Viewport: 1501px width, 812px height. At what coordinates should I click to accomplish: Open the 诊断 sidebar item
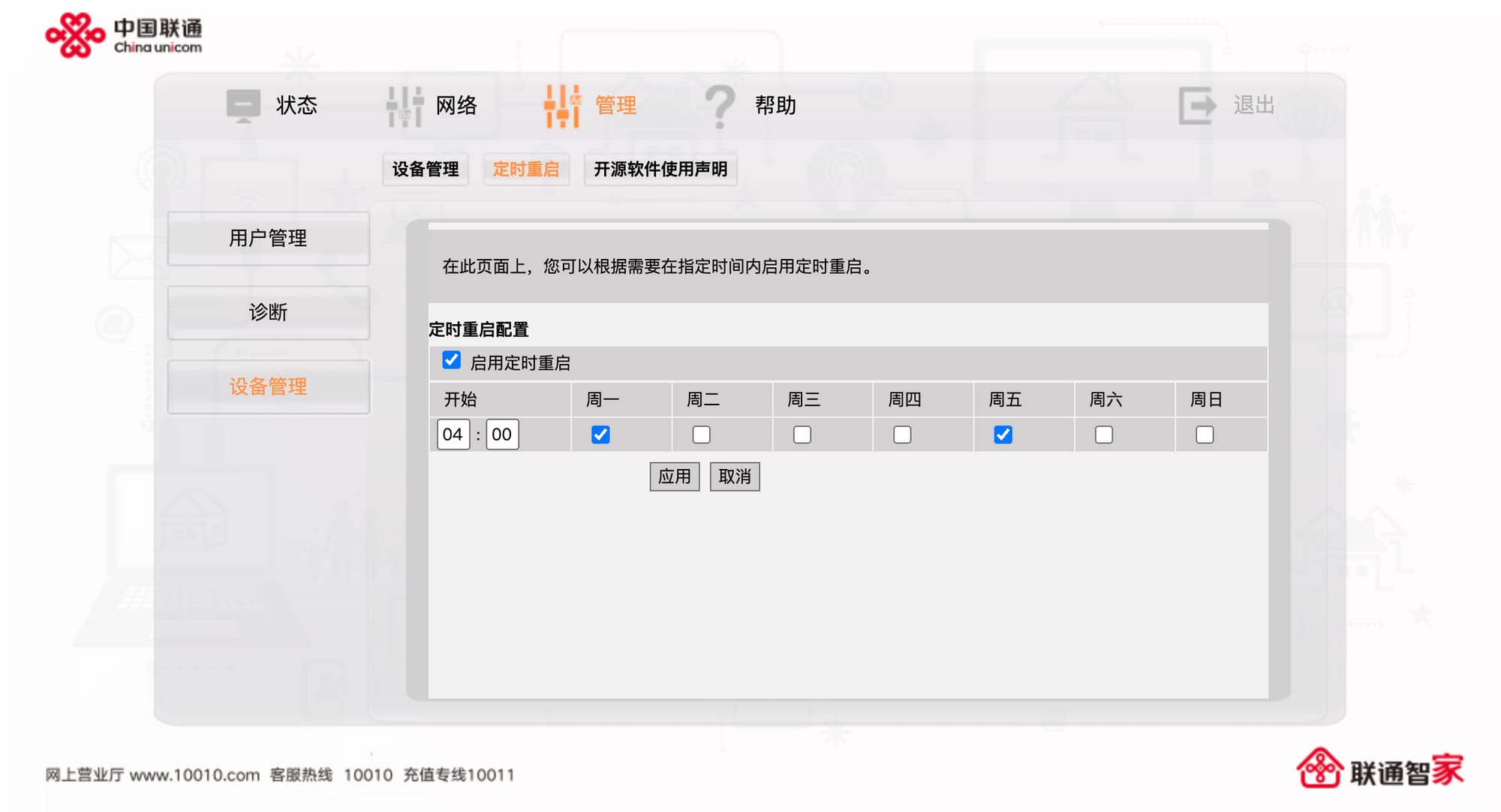pos(268,312)
